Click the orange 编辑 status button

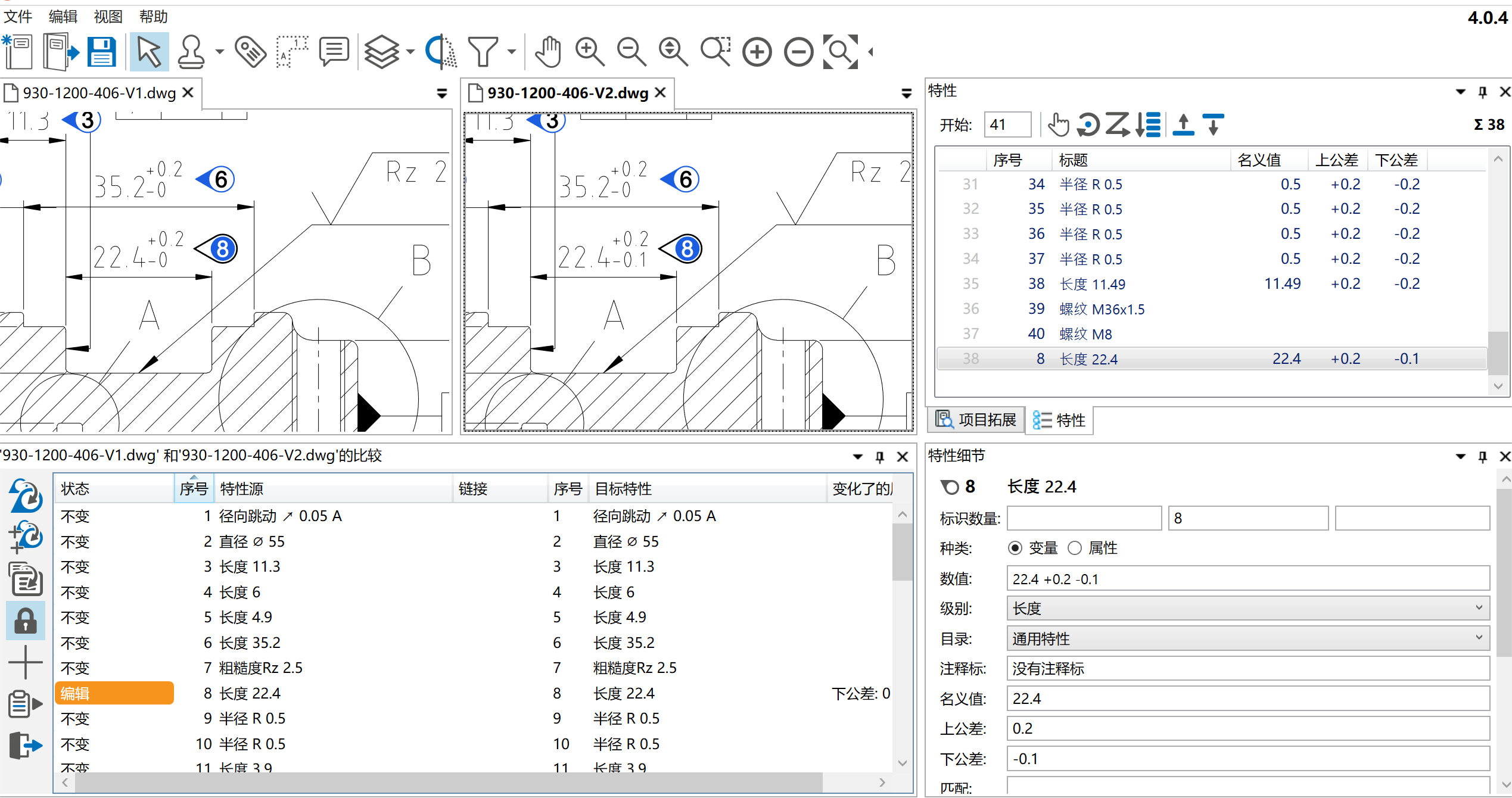pyautogui.click(x=113, y=693)
